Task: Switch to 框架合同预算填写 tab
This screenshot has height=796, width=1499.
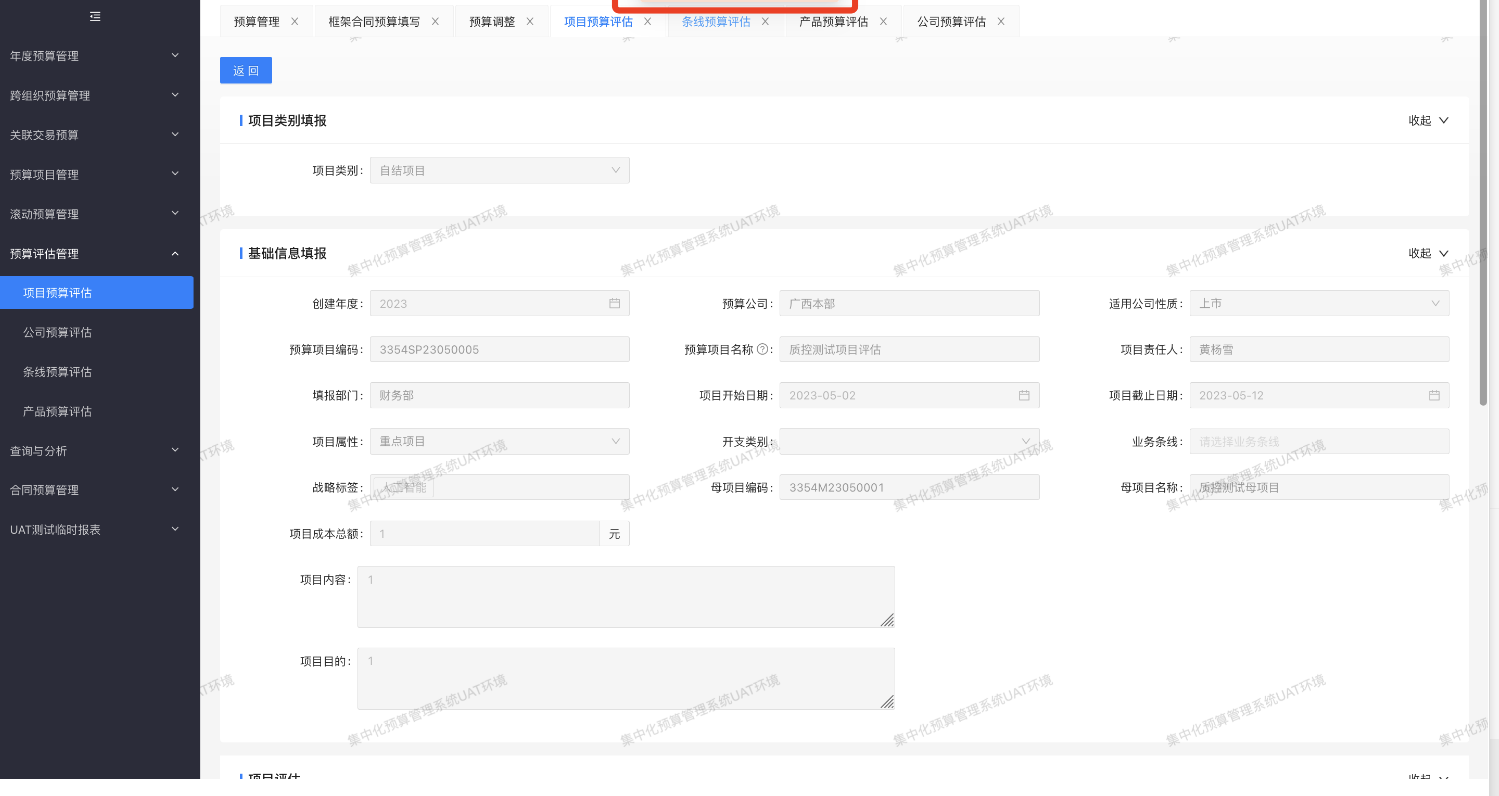Action: (374, 21)
